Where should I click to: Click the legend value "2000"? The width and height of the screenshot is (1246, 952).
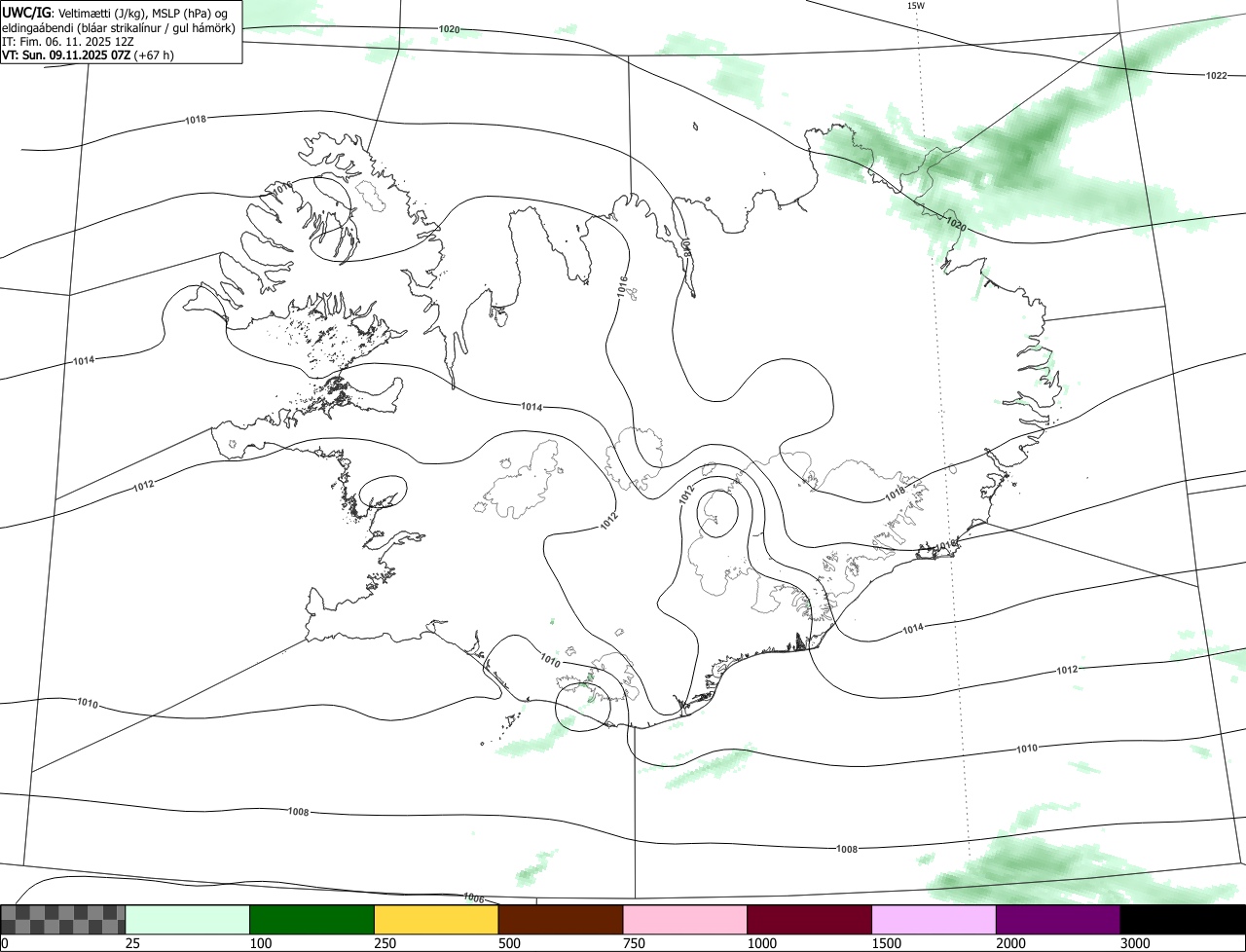pos(1010,943)
